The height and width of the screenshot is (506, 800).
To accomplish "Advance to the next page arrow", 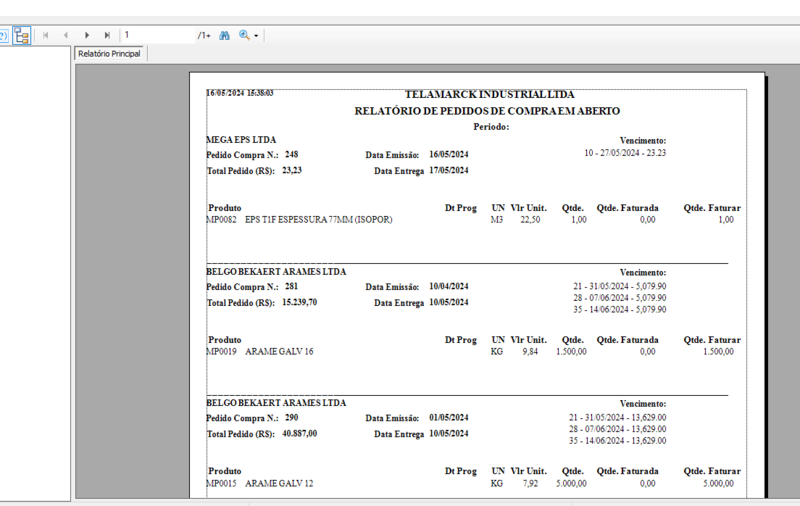I will (87, 35).
